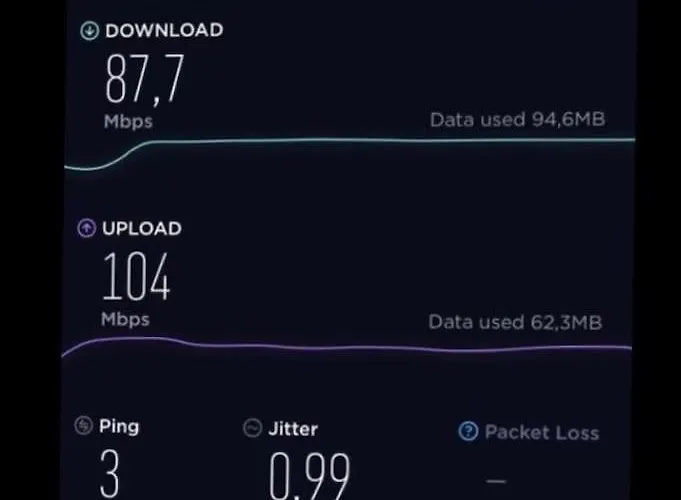Open the Packet Loss help icon

click(x=468, y=431)
